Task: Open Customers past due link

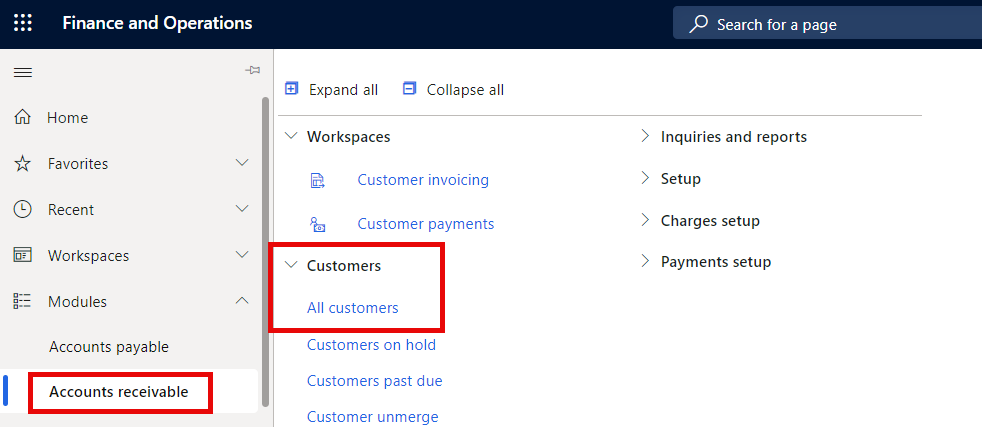Action: [x=375, y=381]
